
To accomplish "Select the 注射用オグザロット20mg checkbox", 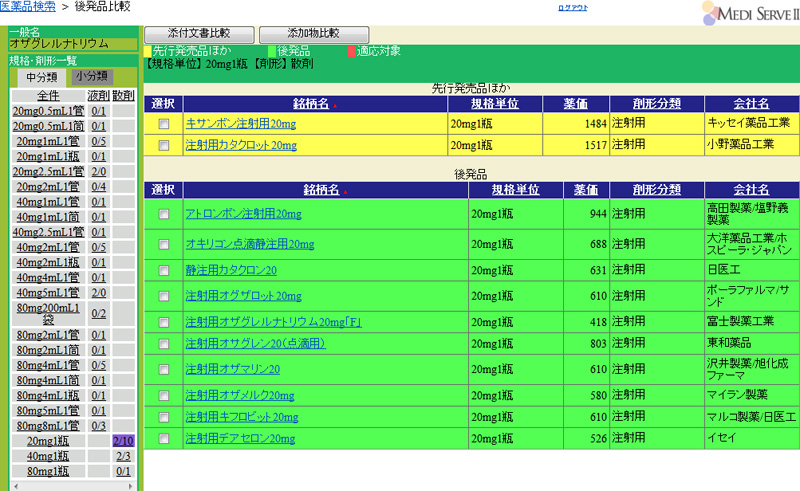I will tap(164, 296).
